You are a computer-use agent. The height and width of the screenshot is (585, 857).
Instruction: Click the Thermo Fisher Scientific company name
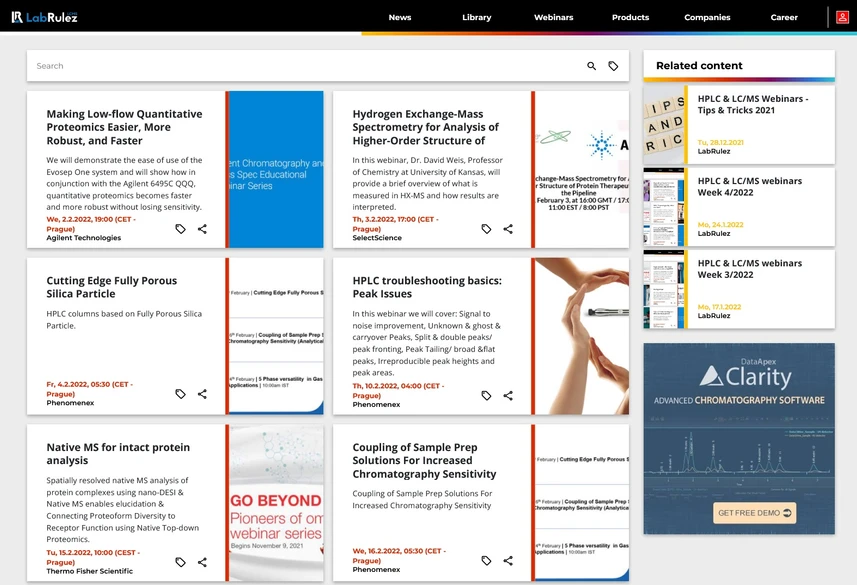tap(90, 571)
